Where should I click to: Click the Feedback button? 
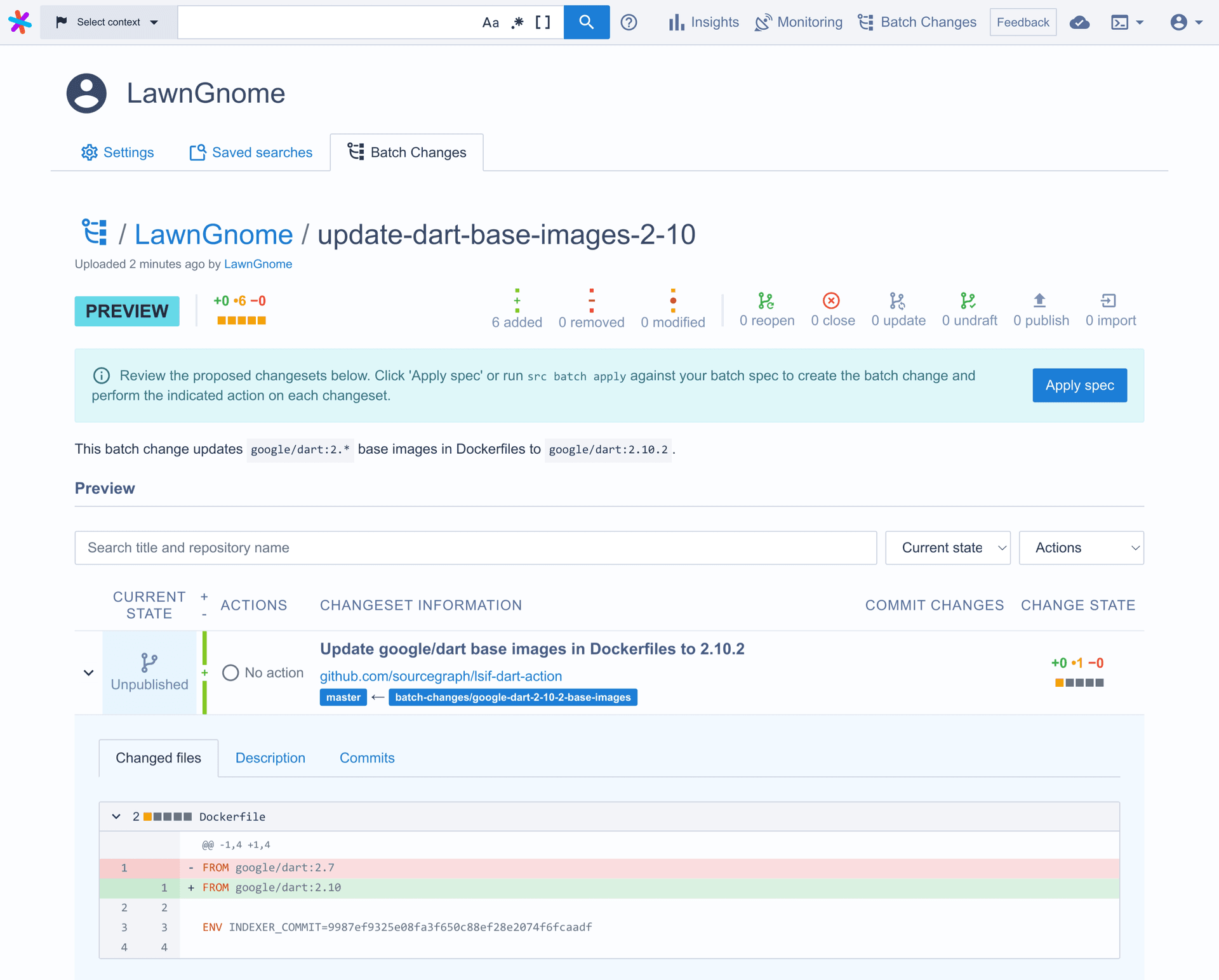tap(1023, 22)
